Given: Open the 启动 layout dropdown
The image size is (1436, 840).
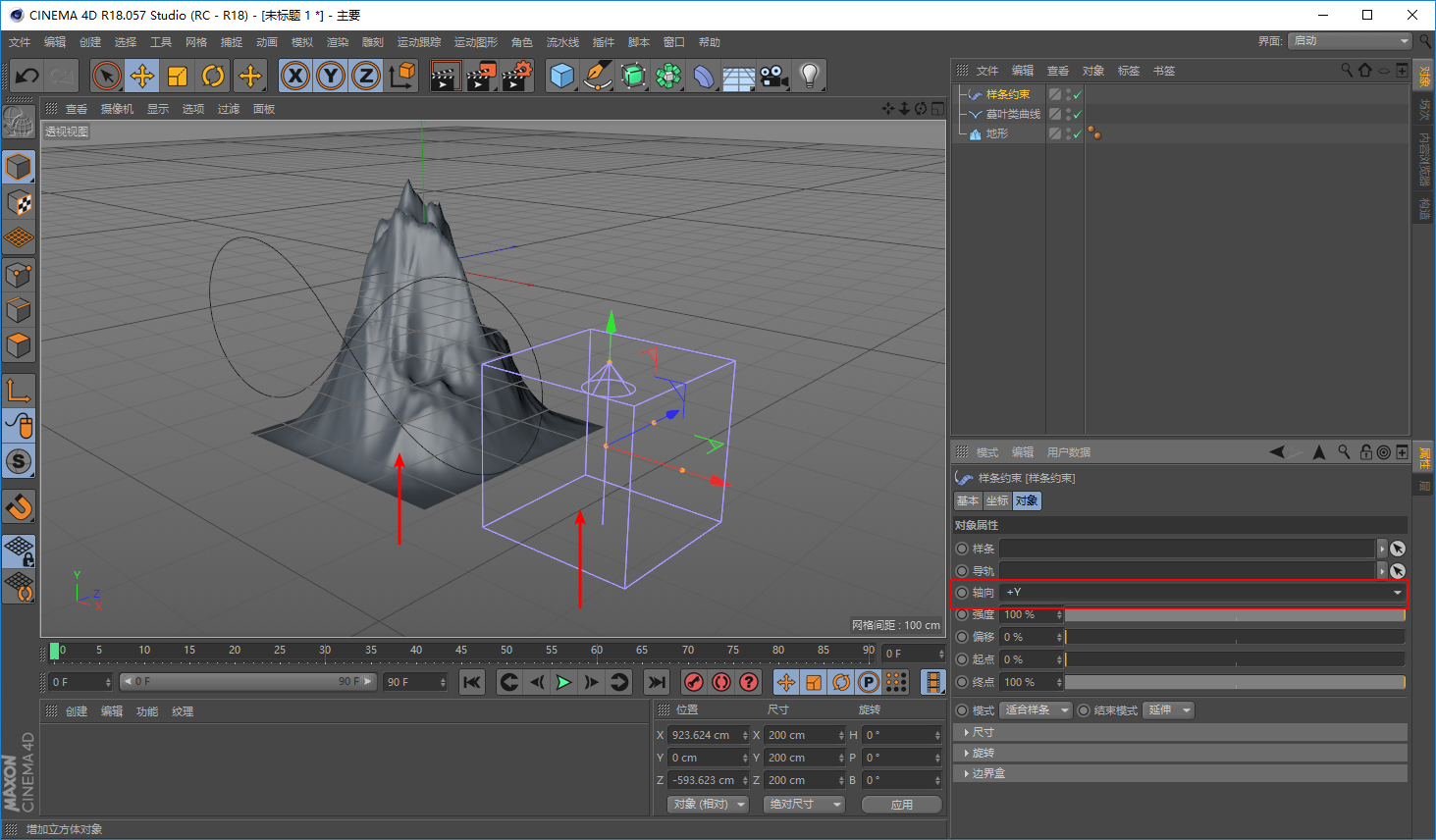Looking at the screenshot, I should (x=1351, y=41).
